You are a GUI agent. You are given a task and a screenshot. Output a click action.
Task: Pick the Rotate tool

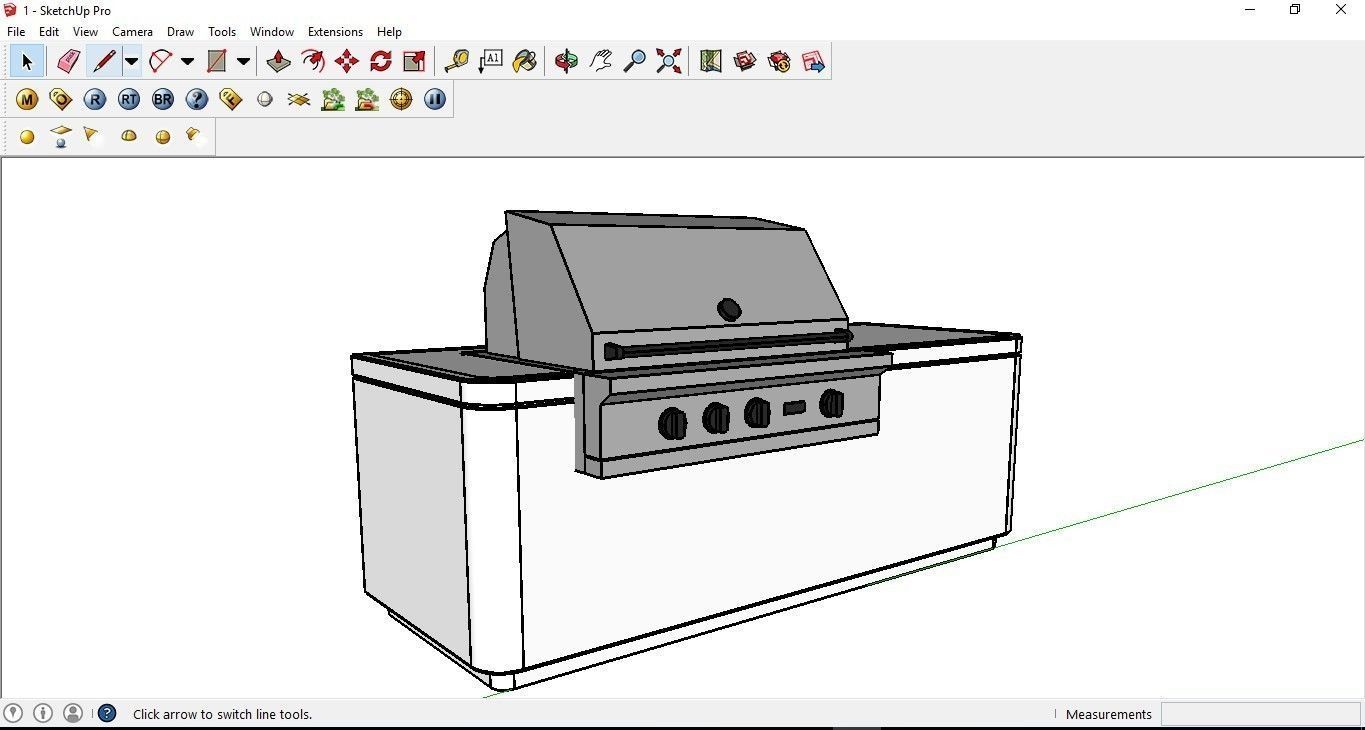[381, 62]
